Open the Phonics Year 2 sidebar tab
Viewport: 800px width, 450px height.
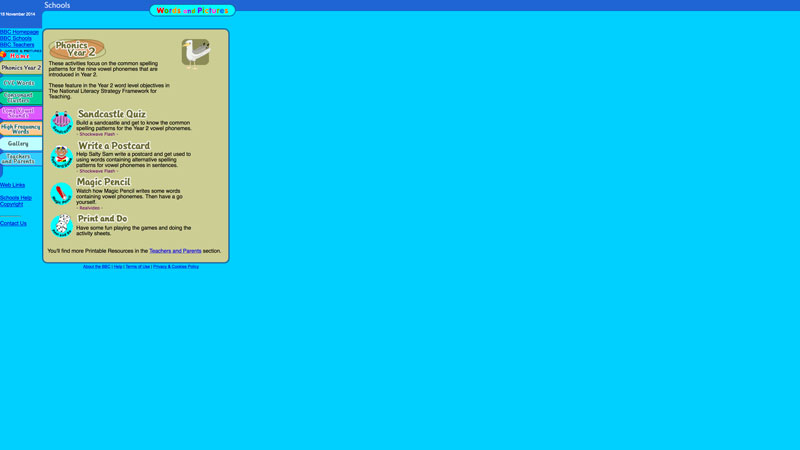point(21,68)
